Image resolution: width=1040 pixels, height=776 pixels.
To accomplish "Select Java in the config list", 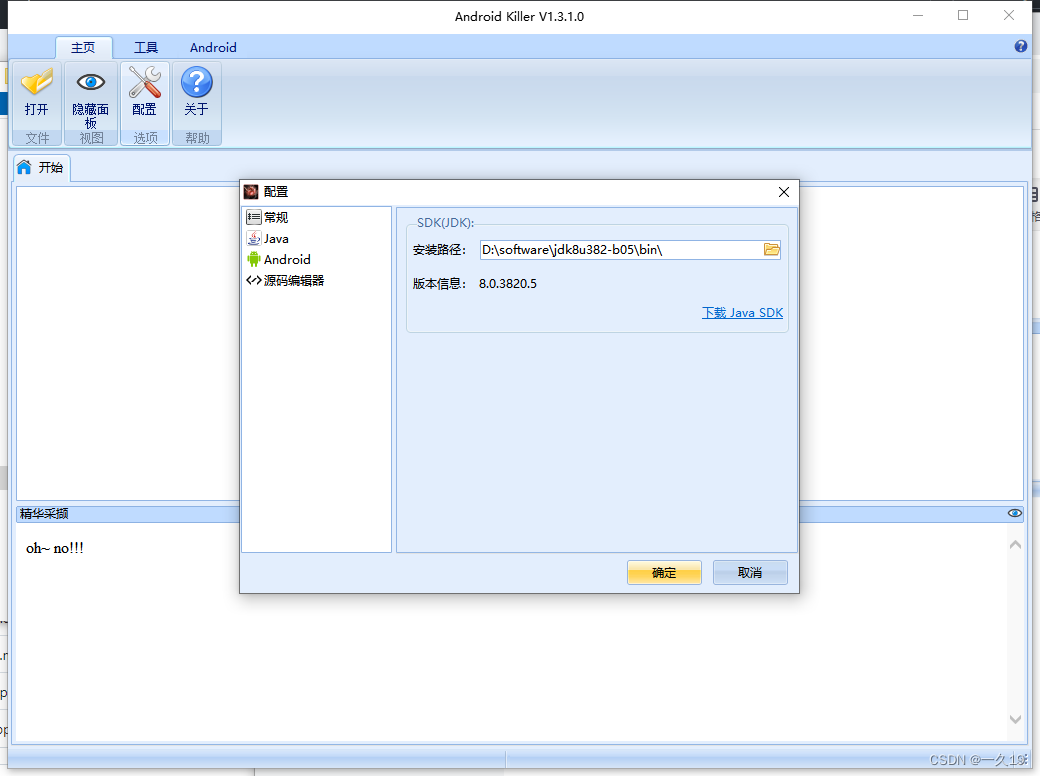I will [267, 238].
